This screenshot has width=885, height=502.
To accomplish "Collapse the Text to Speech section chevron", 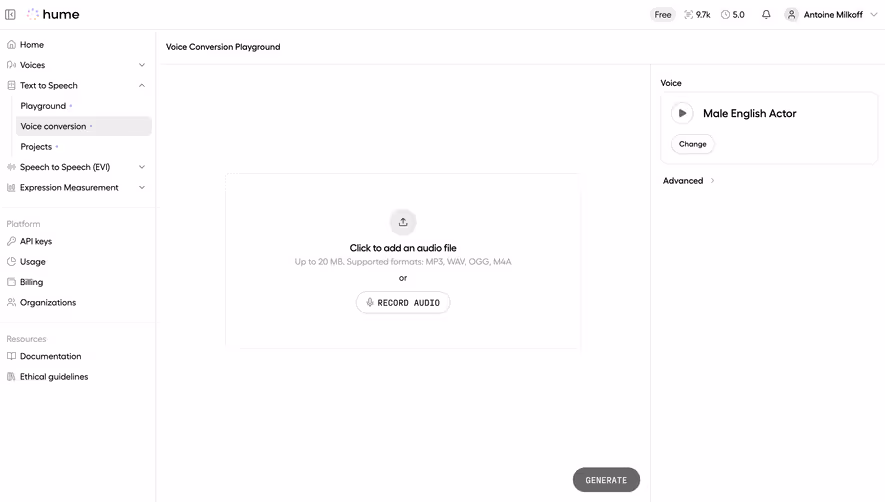I will [142, 85].
